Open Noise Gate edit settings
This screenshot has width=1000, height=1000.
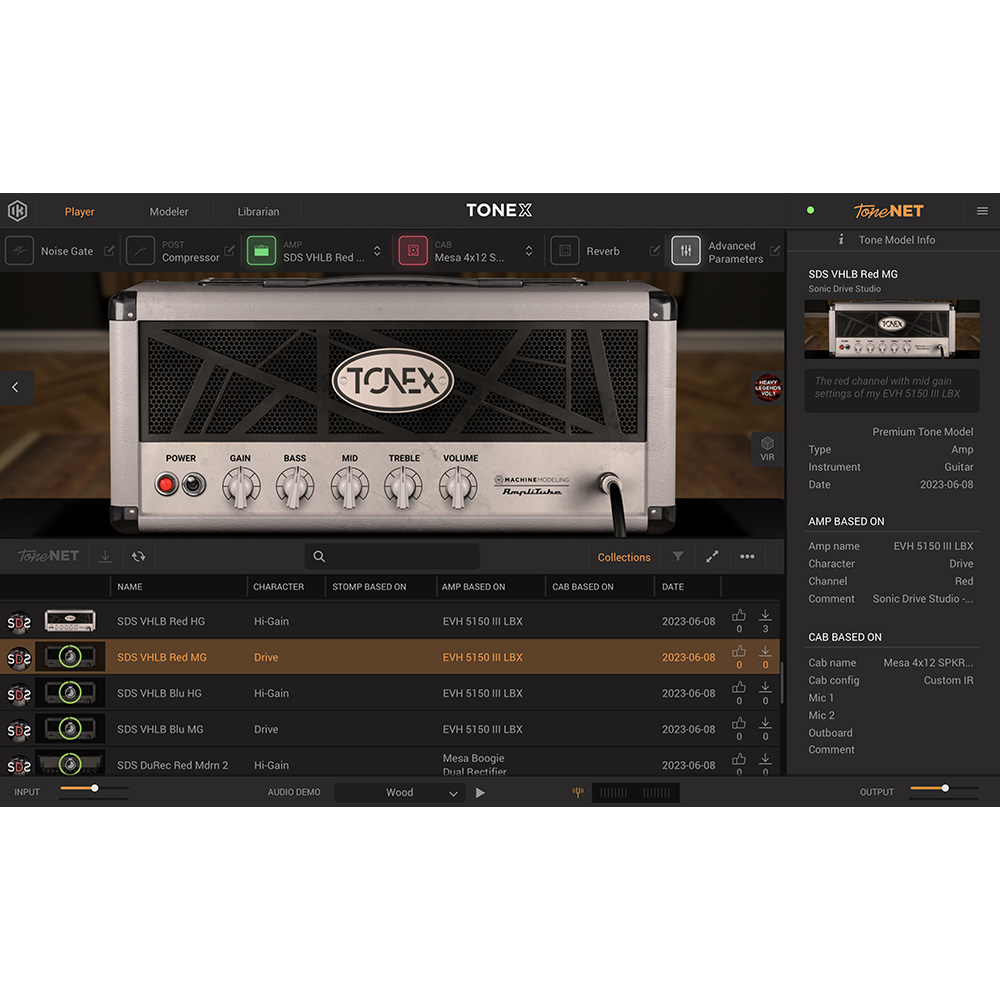(x=109, y=251)
